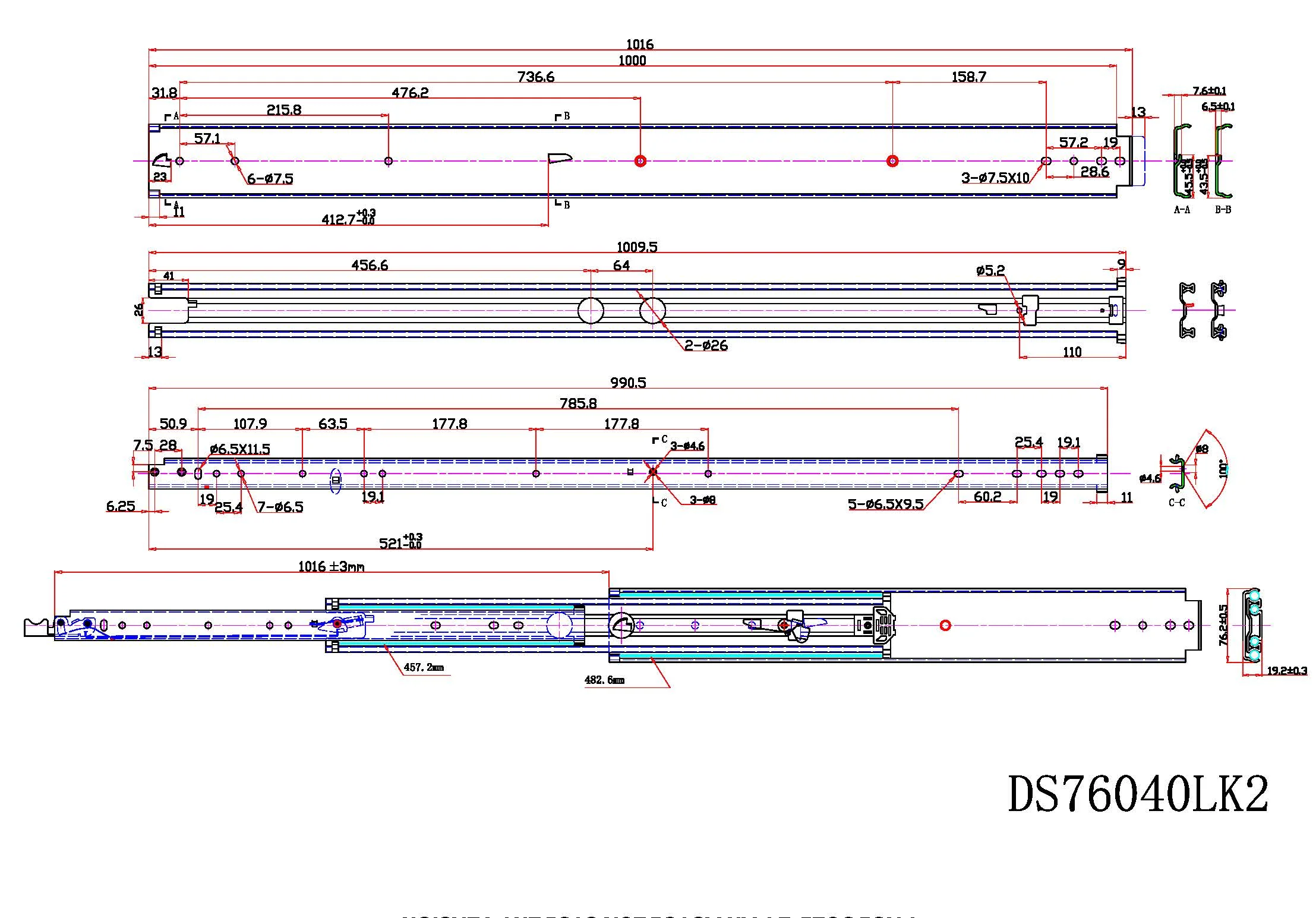
Task: Click the 412.7 toleranced dimension
Action: [x=349, y=218]
